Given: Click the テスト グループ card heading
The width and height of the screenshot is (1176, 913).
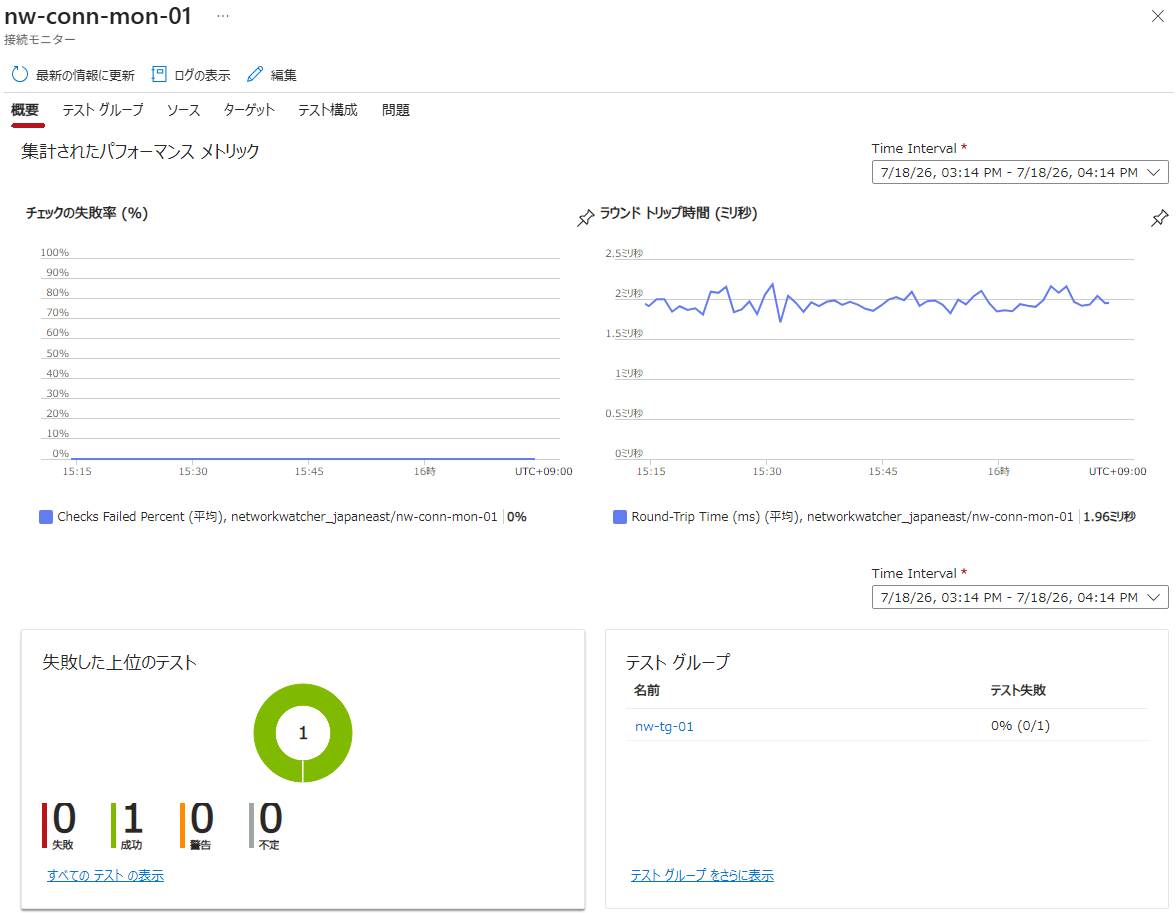Looking at the screenshot, I should tap(677, 662).
